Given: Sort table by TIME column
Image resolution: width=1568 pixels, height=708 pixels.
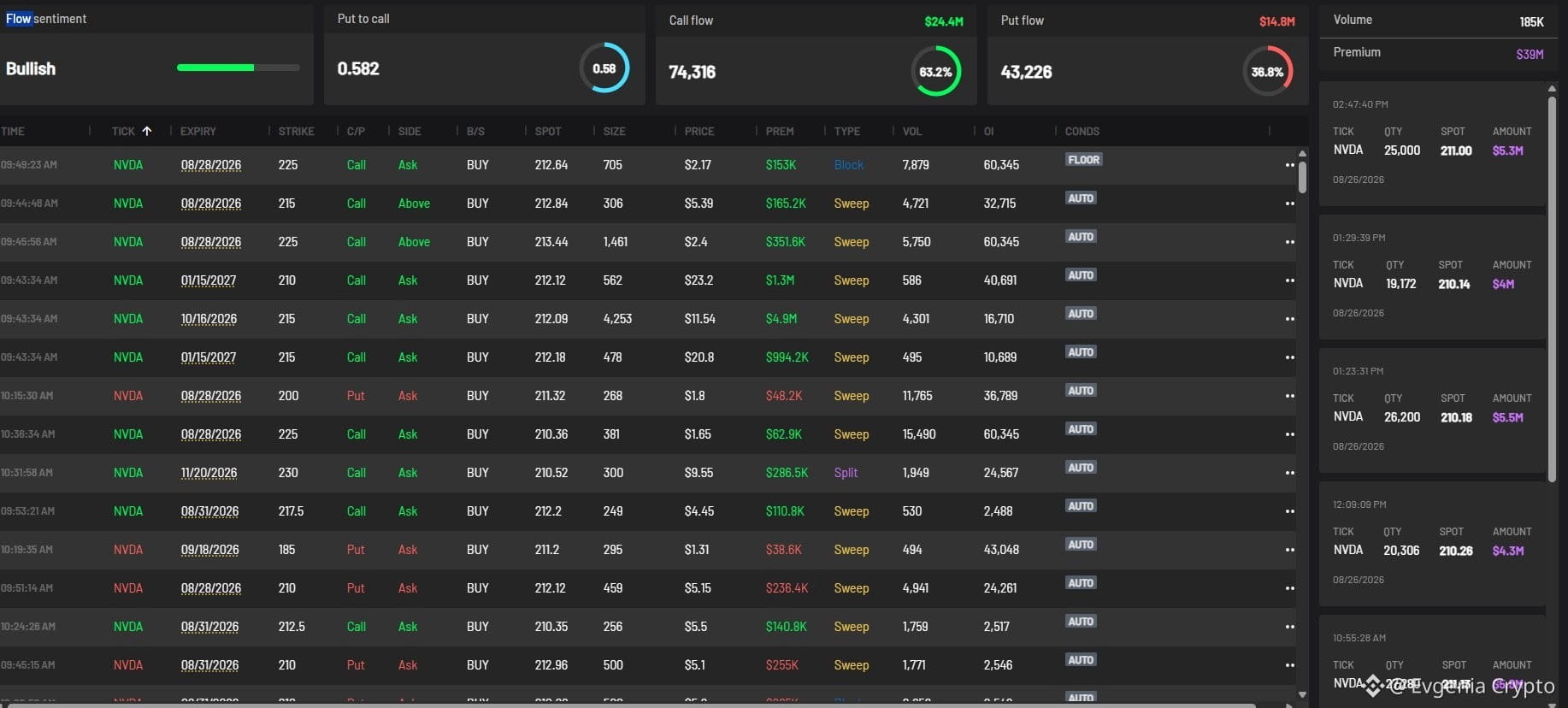Looking at the screenshot, I should tap(13, 131).
